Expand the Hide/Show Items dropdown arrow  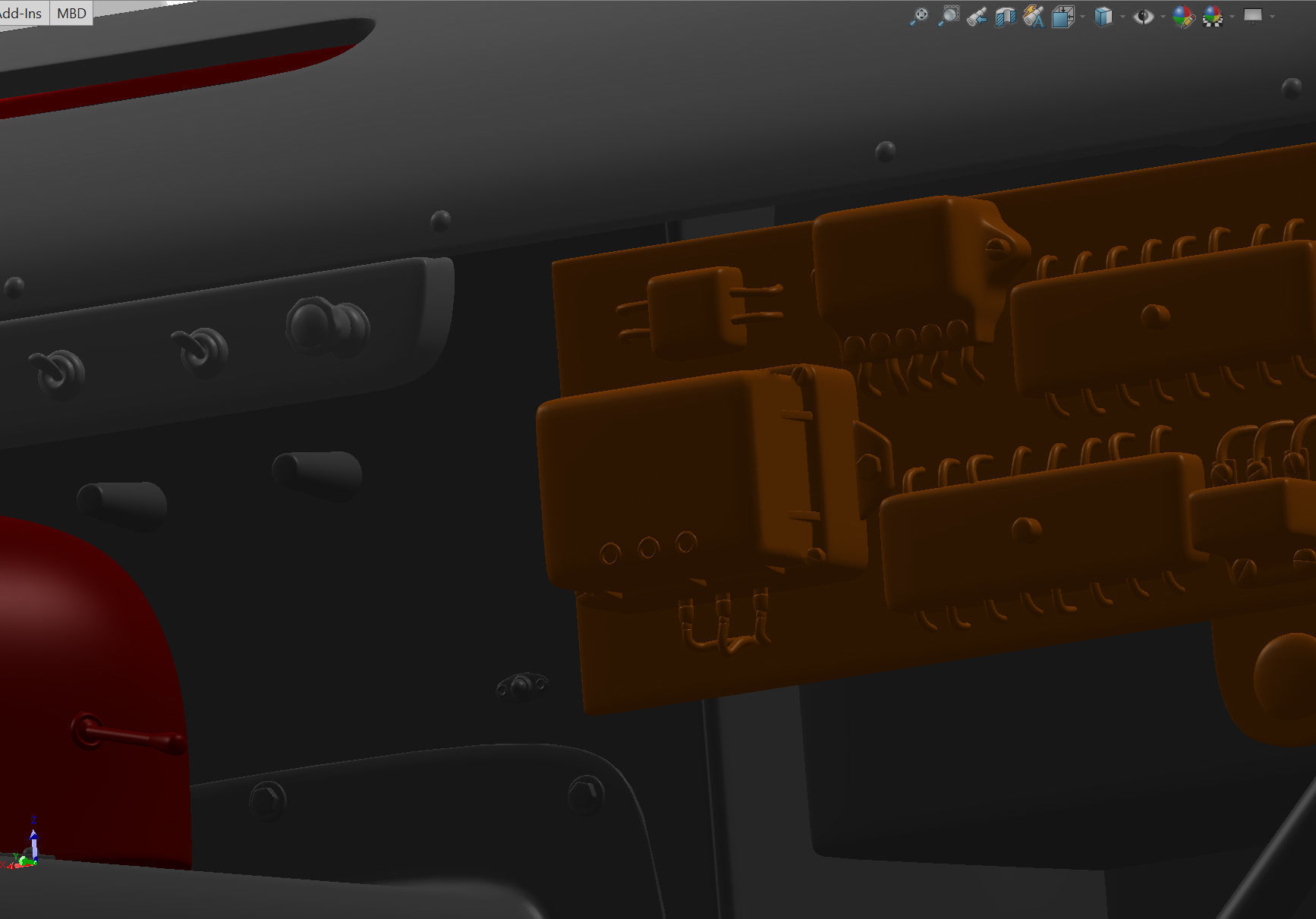click(1163, 16)
